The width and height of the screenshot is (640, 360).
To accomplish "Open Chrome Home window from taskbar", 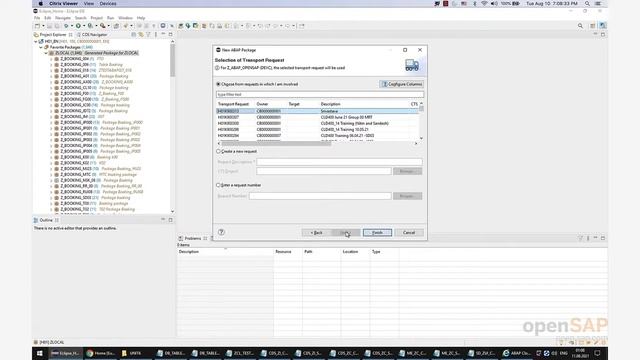I will click(100, 353).
